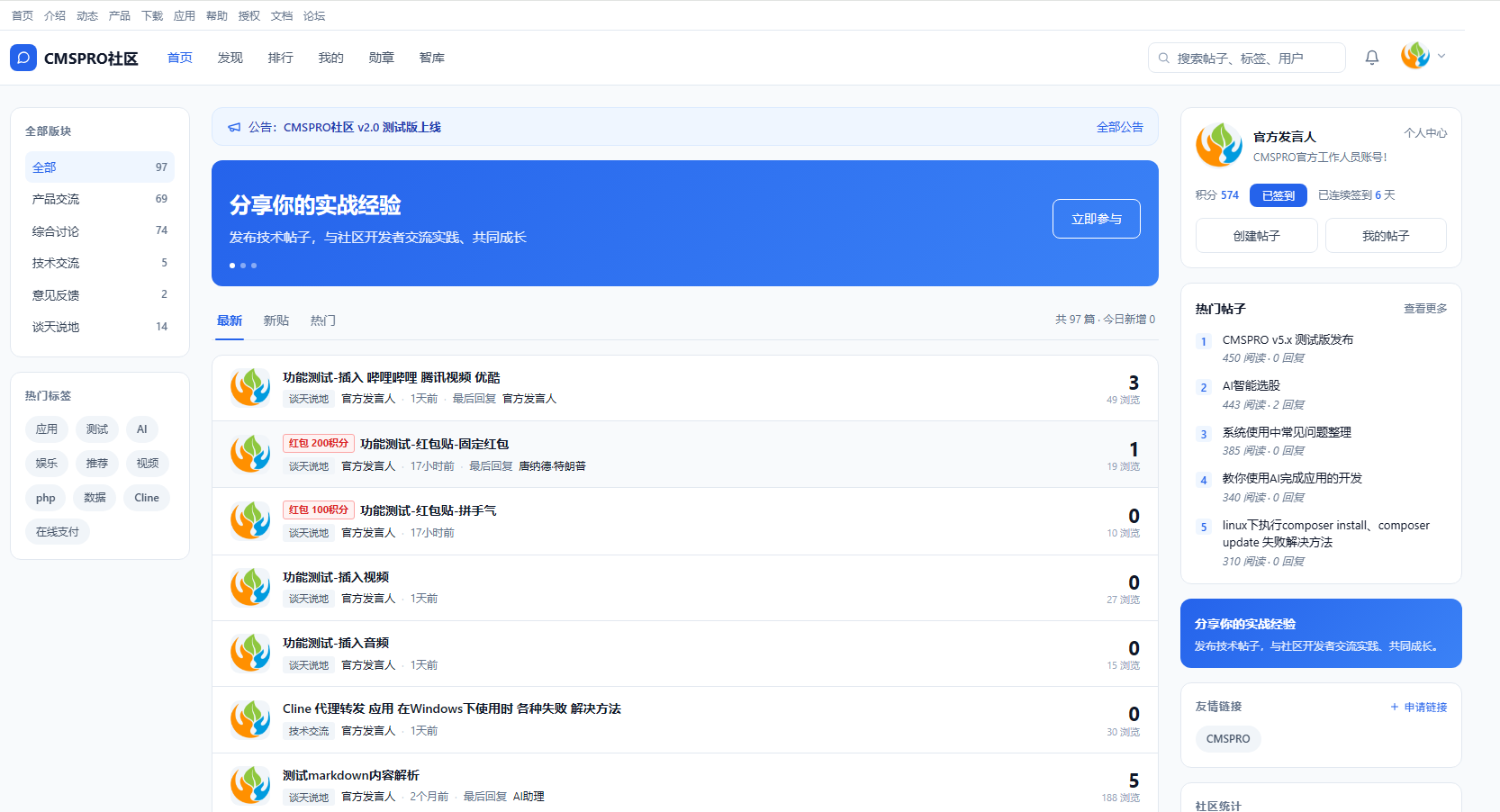Select 意见反馈 board category
Screen dimensions: 1500x812
pyautogui.click(x=100, y=295)
